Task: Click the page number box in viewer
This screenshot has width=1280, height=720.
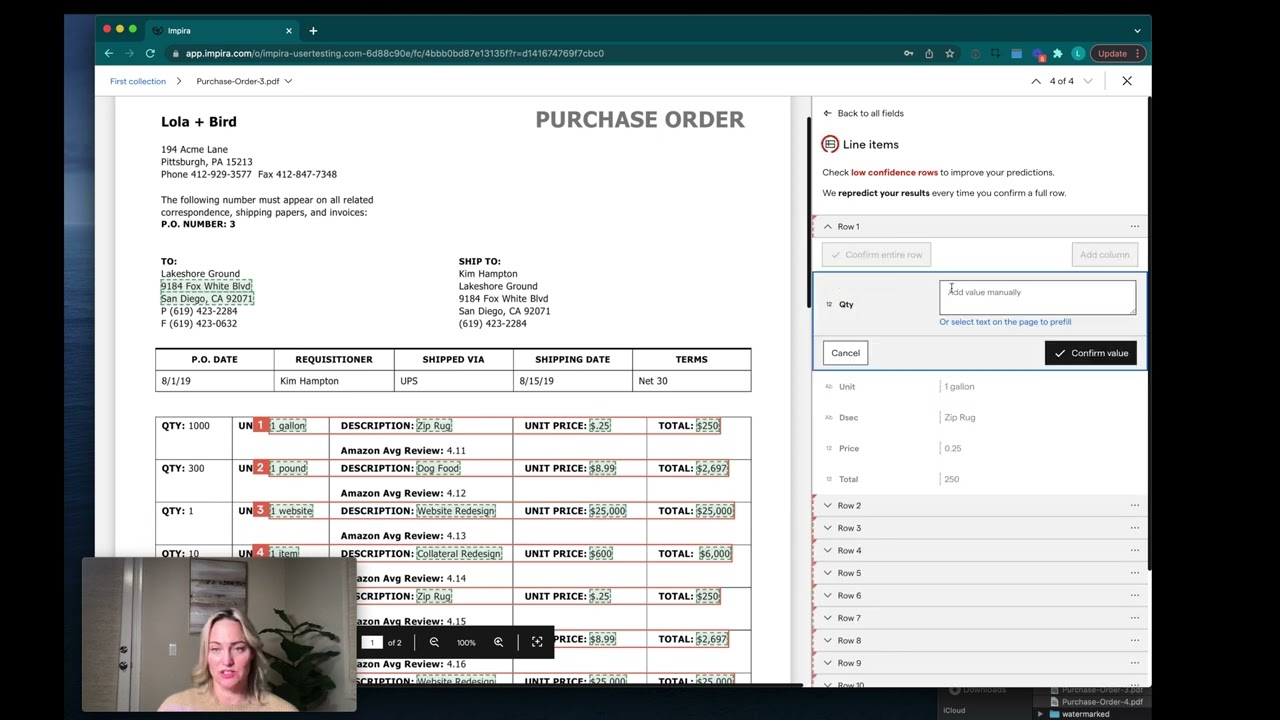Action: click(x=372, y=642)
